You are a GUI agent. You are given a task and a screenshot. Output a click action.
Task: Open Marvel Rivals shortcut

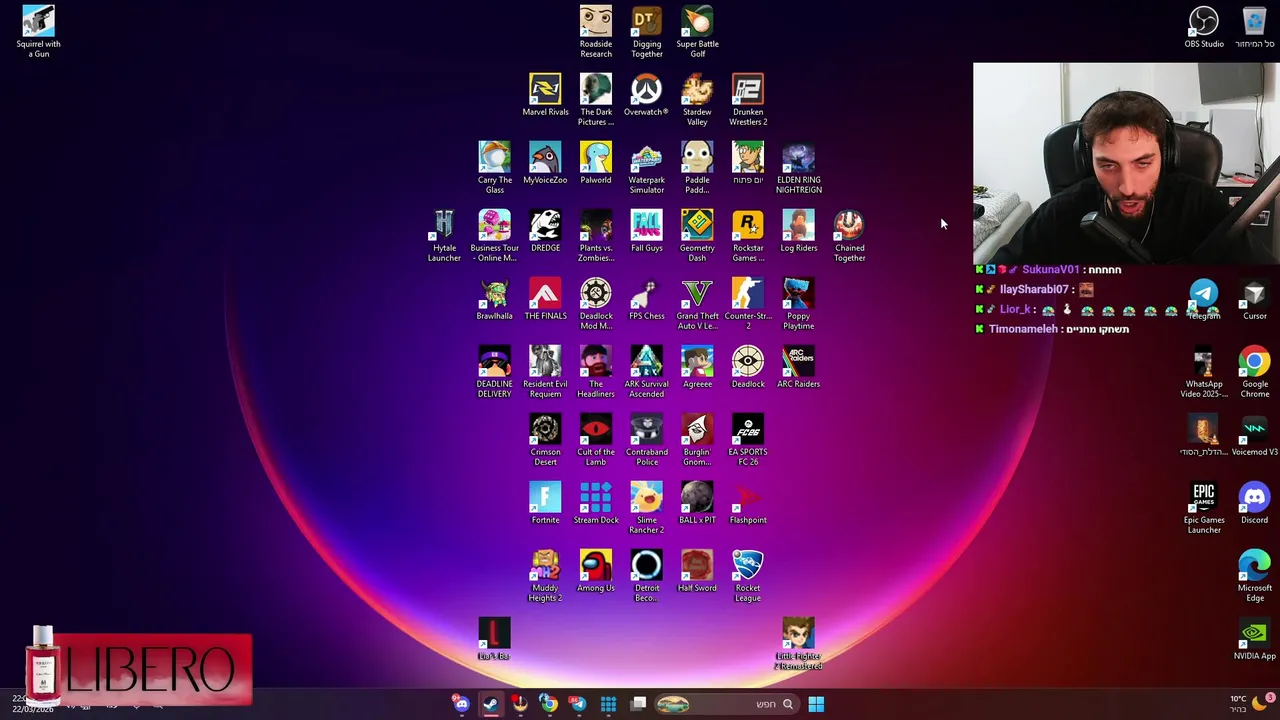(545, 95)
